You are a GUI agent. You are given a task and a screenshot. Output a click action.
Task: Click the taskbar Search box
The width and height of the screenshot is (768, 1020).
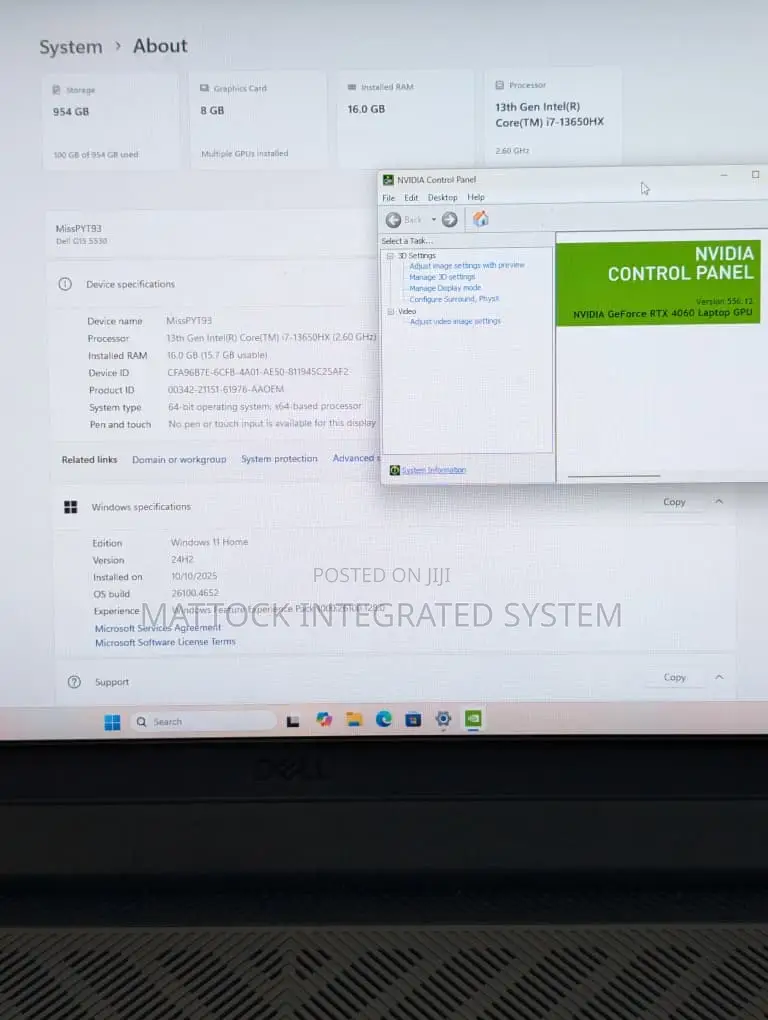[204, 721]
